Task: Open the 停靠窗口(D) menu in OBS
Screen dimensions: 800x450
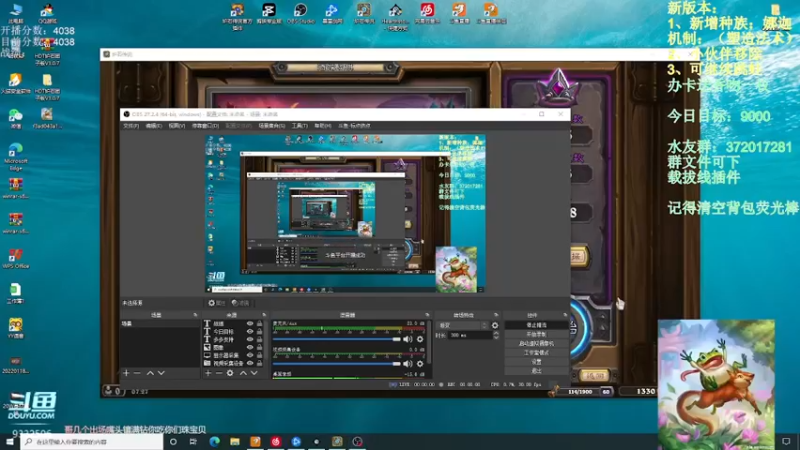Action: pyautogui.click(x=205, y=126)
